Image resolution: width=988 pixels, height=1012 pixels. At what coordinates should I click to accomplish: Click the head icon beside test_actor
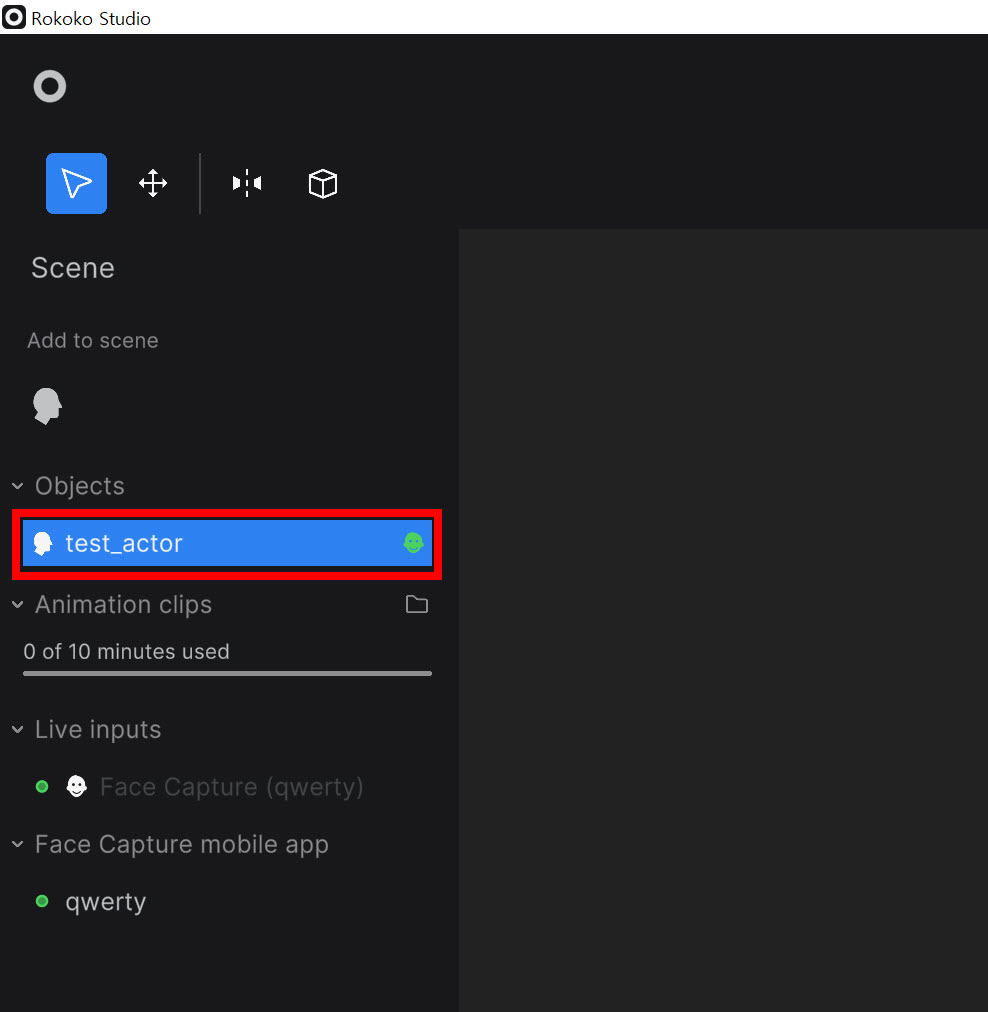(43, 543)
